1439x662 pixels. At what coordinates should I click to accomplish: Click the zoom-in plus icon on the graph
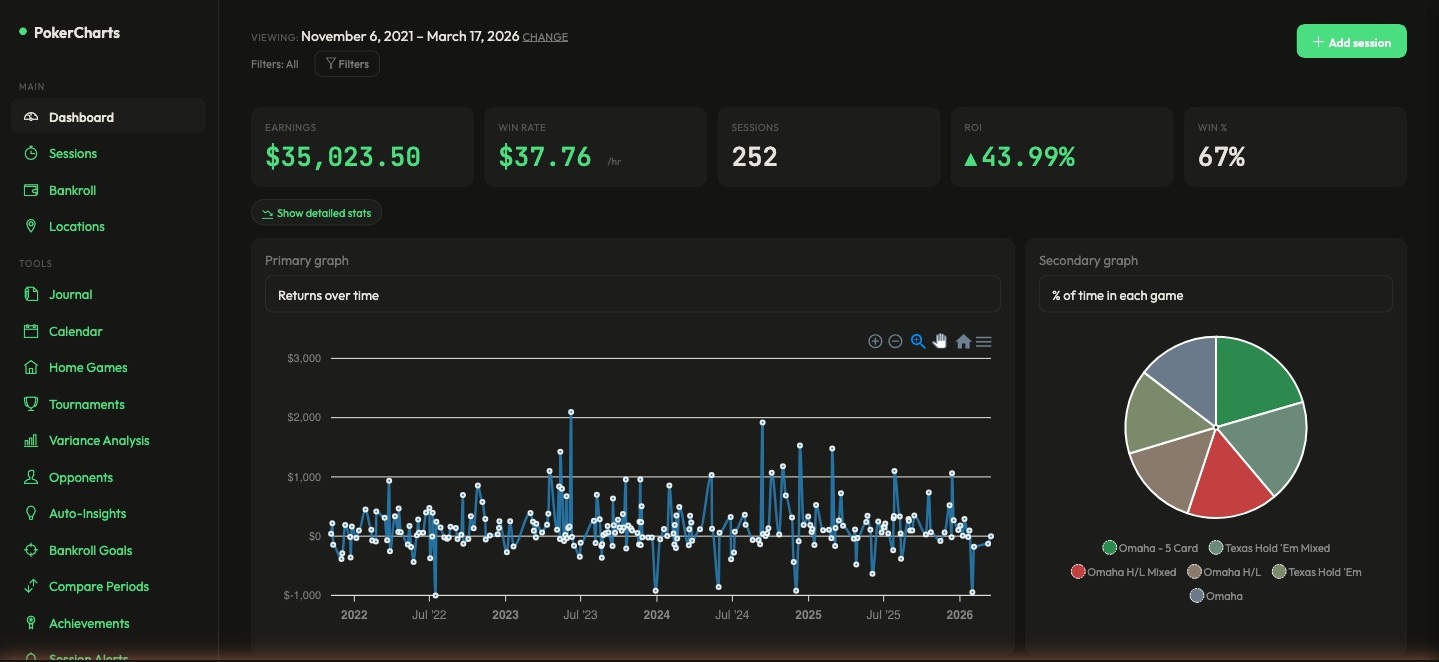click(x=875, y=341)
